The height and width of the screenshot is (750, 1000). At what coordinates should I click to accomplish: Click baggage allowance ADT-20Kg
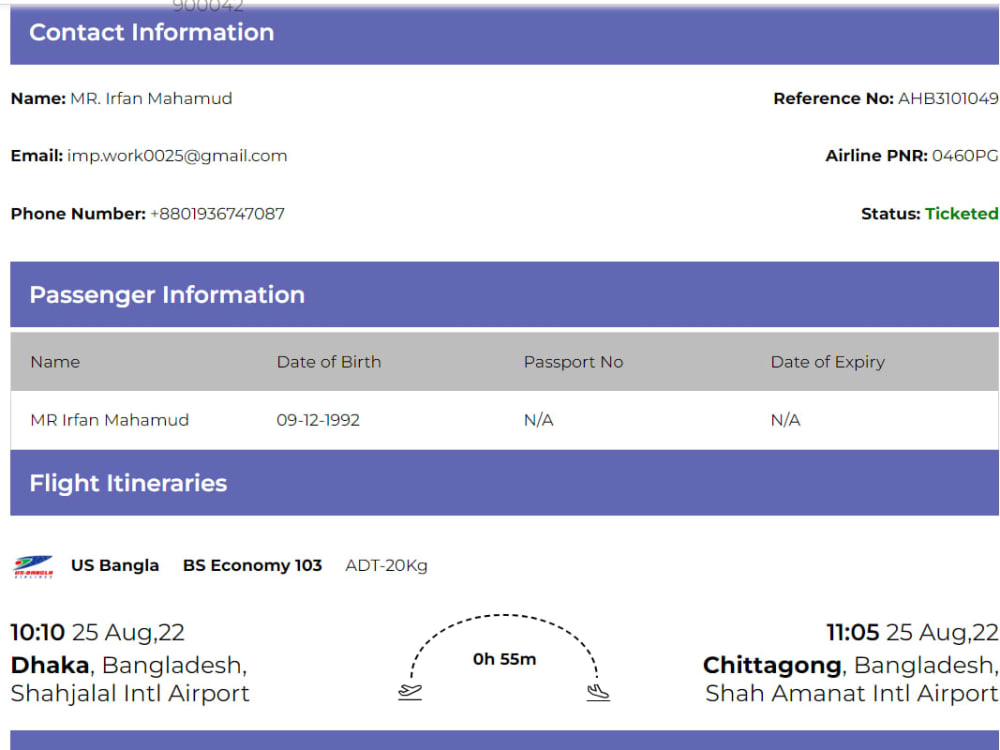386,565
